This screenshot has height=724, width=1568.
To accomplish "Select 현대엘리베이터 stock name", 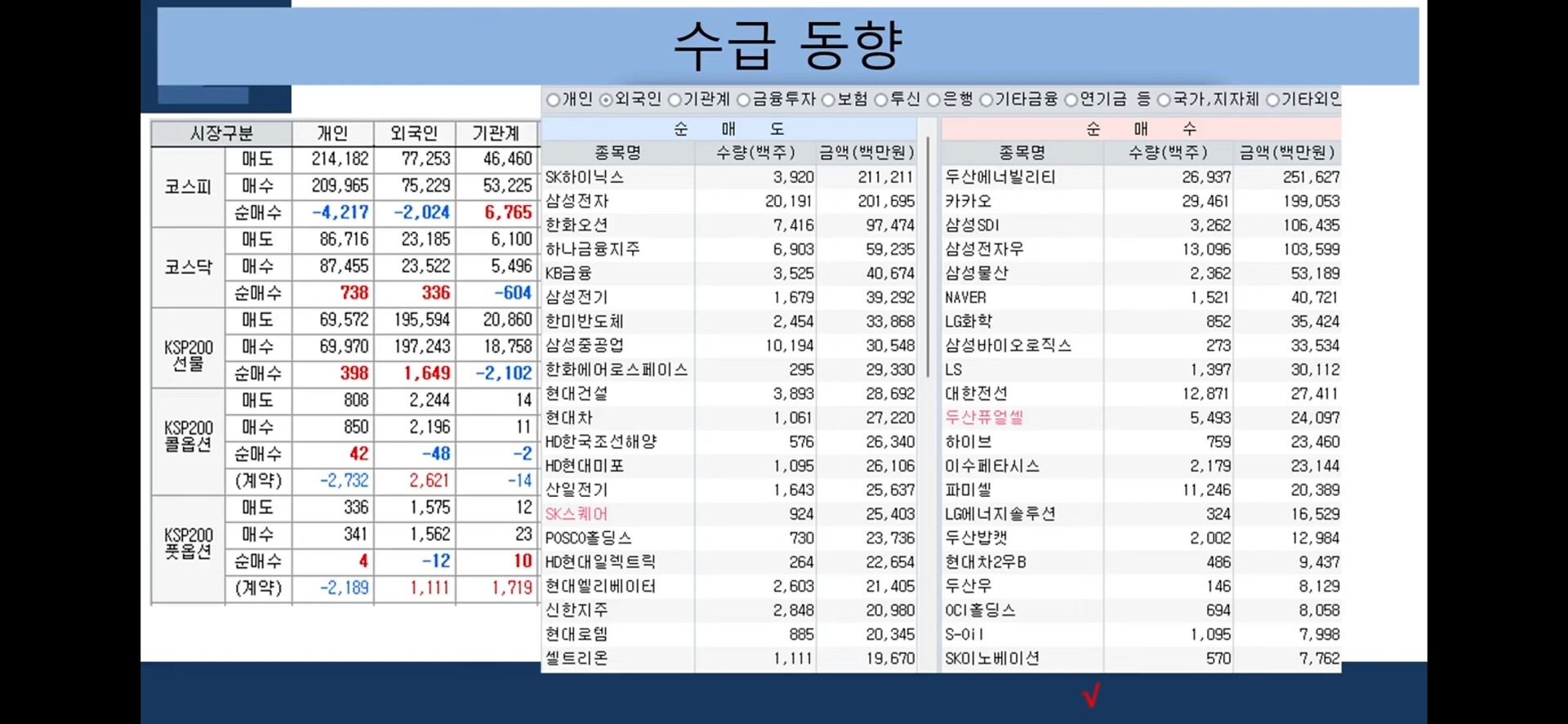I will [x=601, y=587].
